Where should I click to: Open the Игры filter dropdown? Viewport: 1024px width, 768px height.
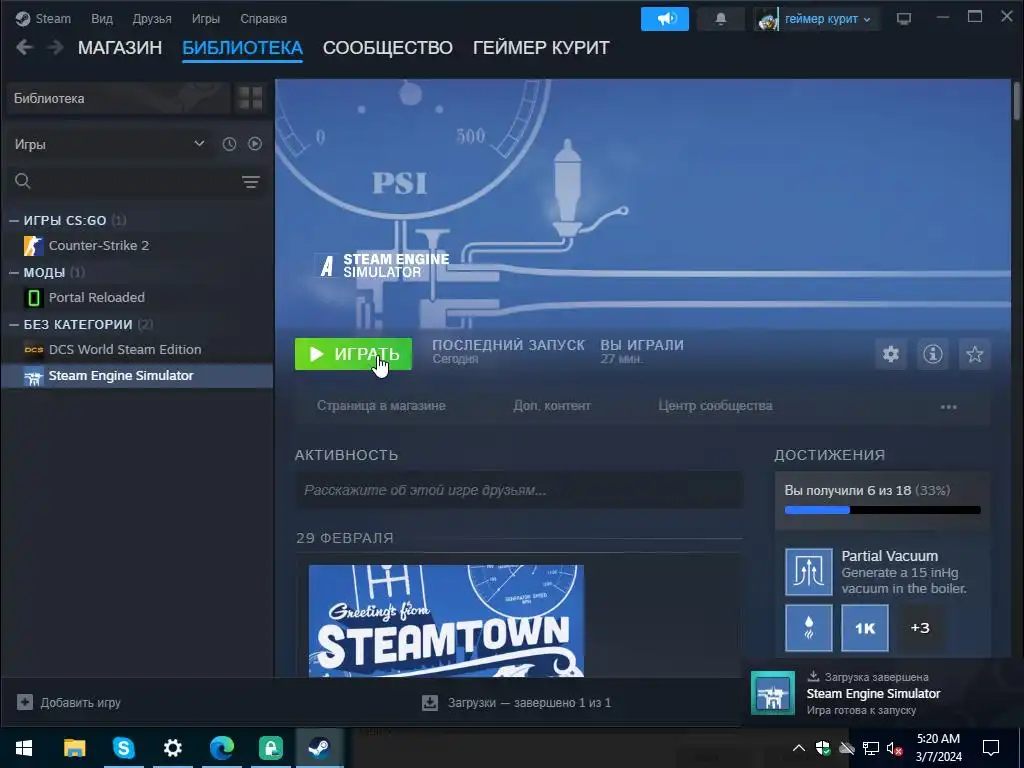(109, 144)
